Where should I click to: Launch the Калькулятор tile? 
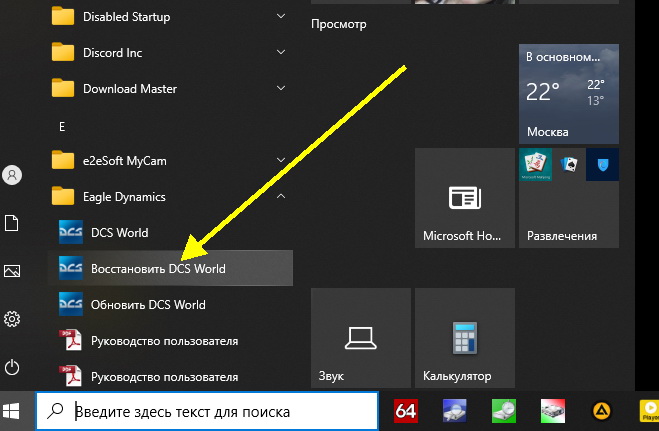point(465,338)
